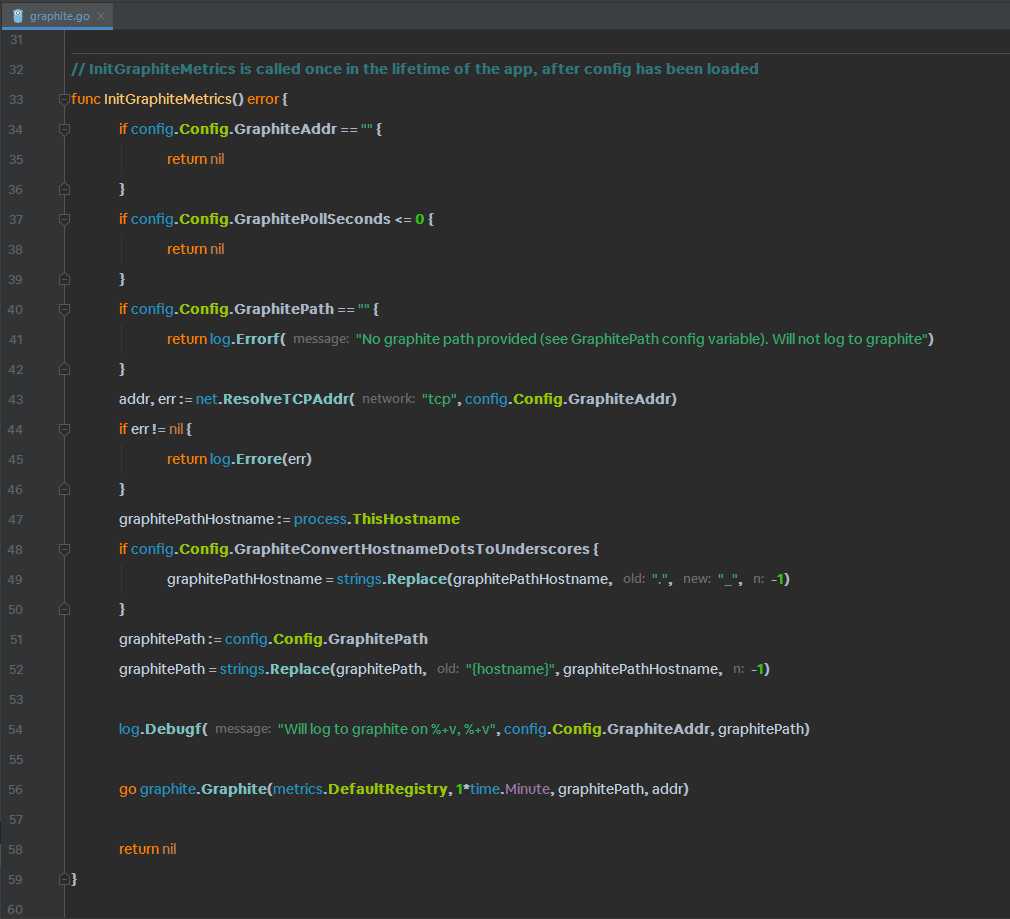Click ThisHostname on line 47
Screen dimensions: 1010x919
(406, 518)
